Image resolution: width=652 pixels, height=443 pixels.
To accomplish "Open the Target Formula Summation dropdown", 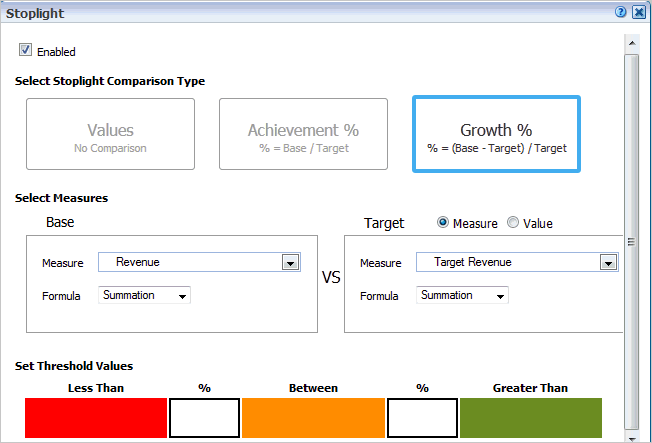I will click(x=463, y=296).
